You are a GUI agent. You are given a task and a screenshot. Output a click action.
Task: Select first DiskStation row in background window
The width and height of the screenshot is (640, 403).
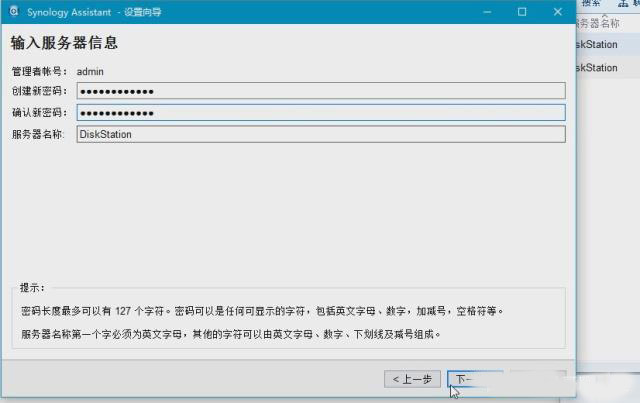tap(608, 45)
